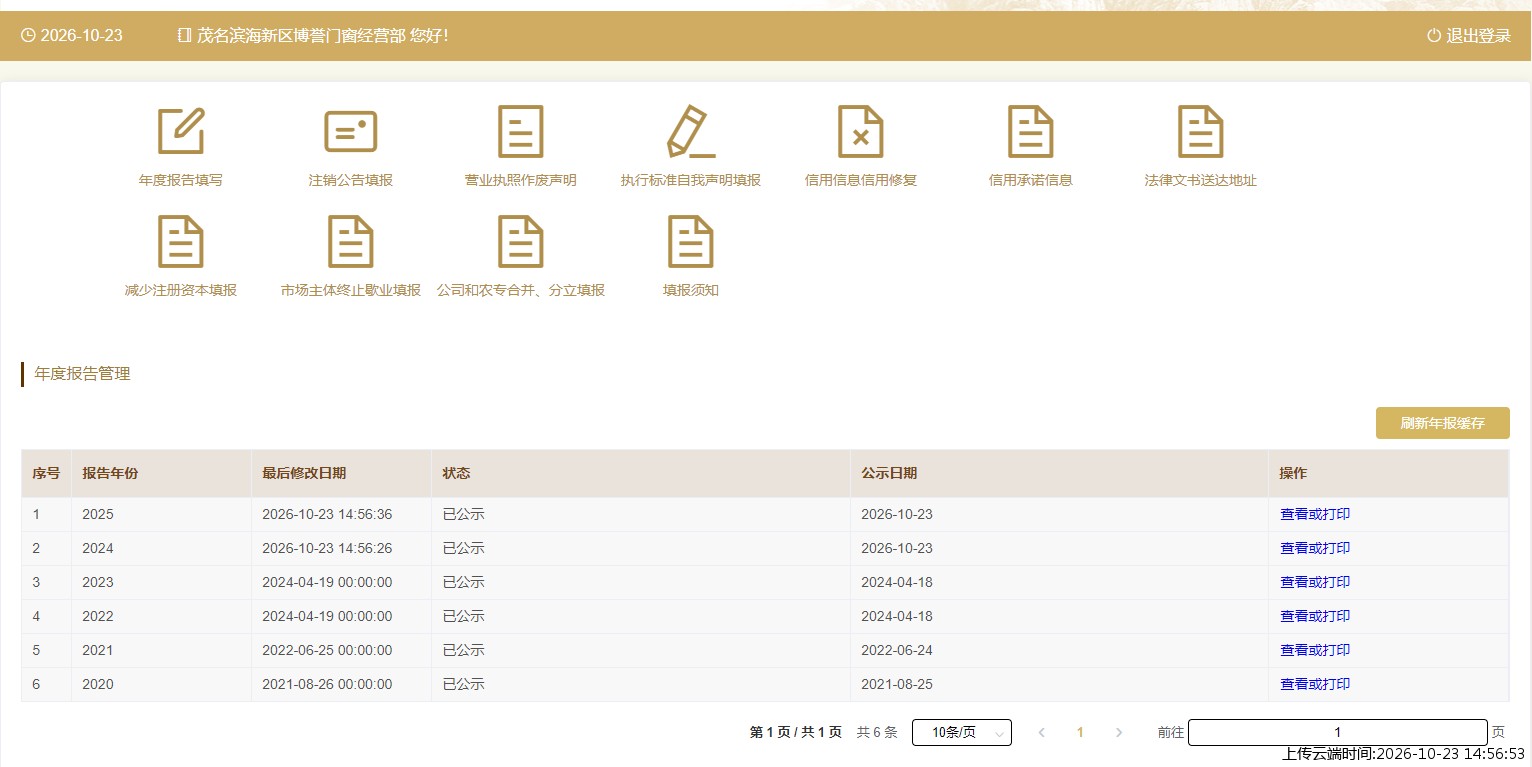Open the 公司和农专合并、分立填报 icon
1532x767 pixels.
[521, 241]
